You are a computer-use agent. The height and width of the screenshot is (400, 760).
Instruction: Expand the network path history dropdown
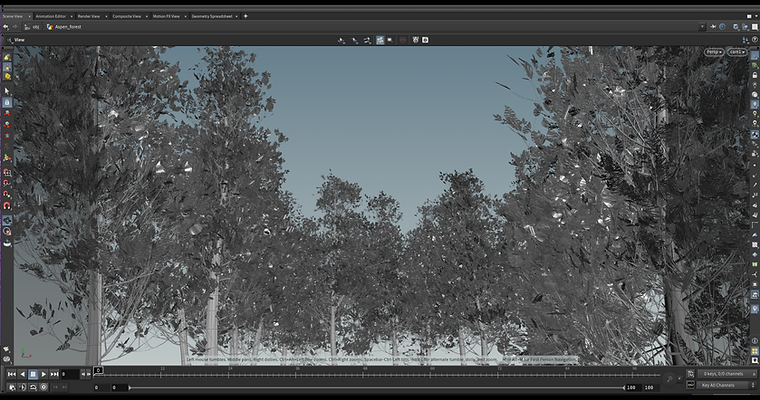(x=702, y=27)
